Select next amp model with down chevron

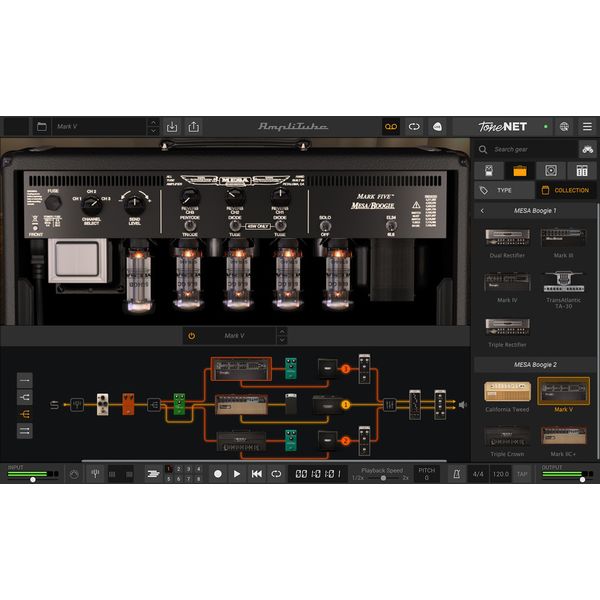point(282,340)
